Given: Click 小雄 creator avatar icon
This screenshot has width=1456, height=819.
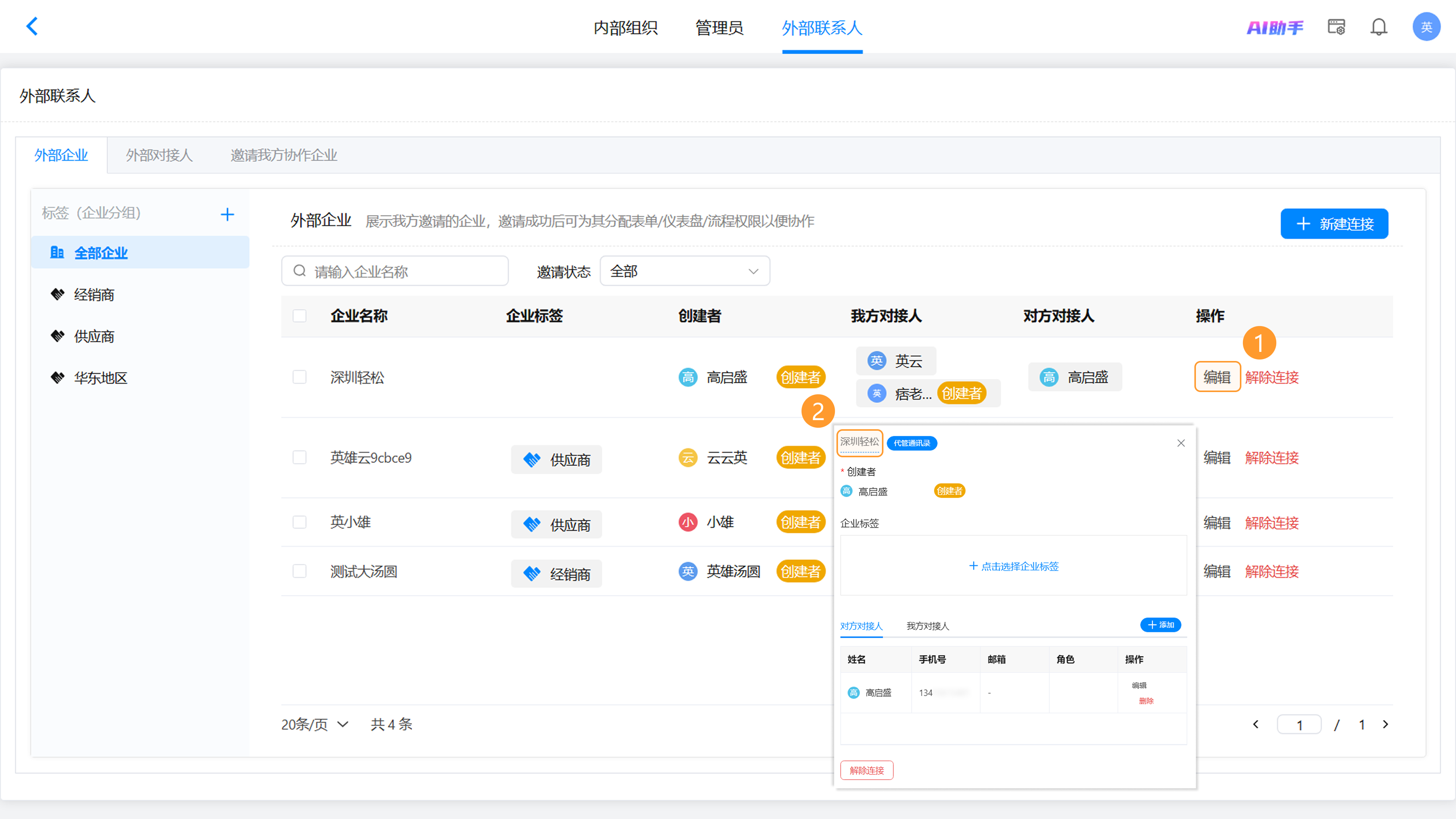Looking at the screenshot, I should tap(688, 522).
